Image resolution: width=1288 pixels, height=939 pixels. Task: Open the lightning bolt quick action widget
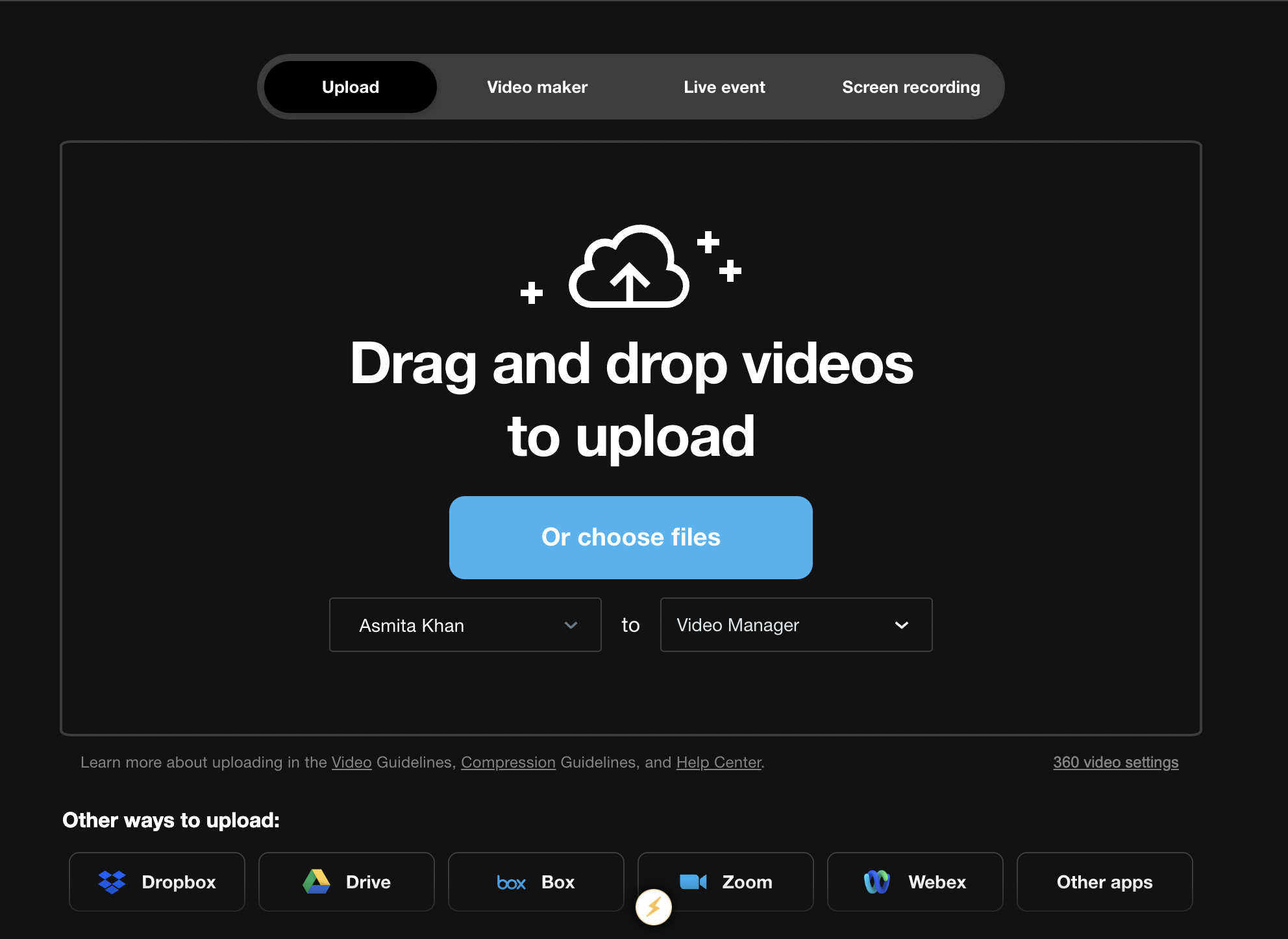653,907
